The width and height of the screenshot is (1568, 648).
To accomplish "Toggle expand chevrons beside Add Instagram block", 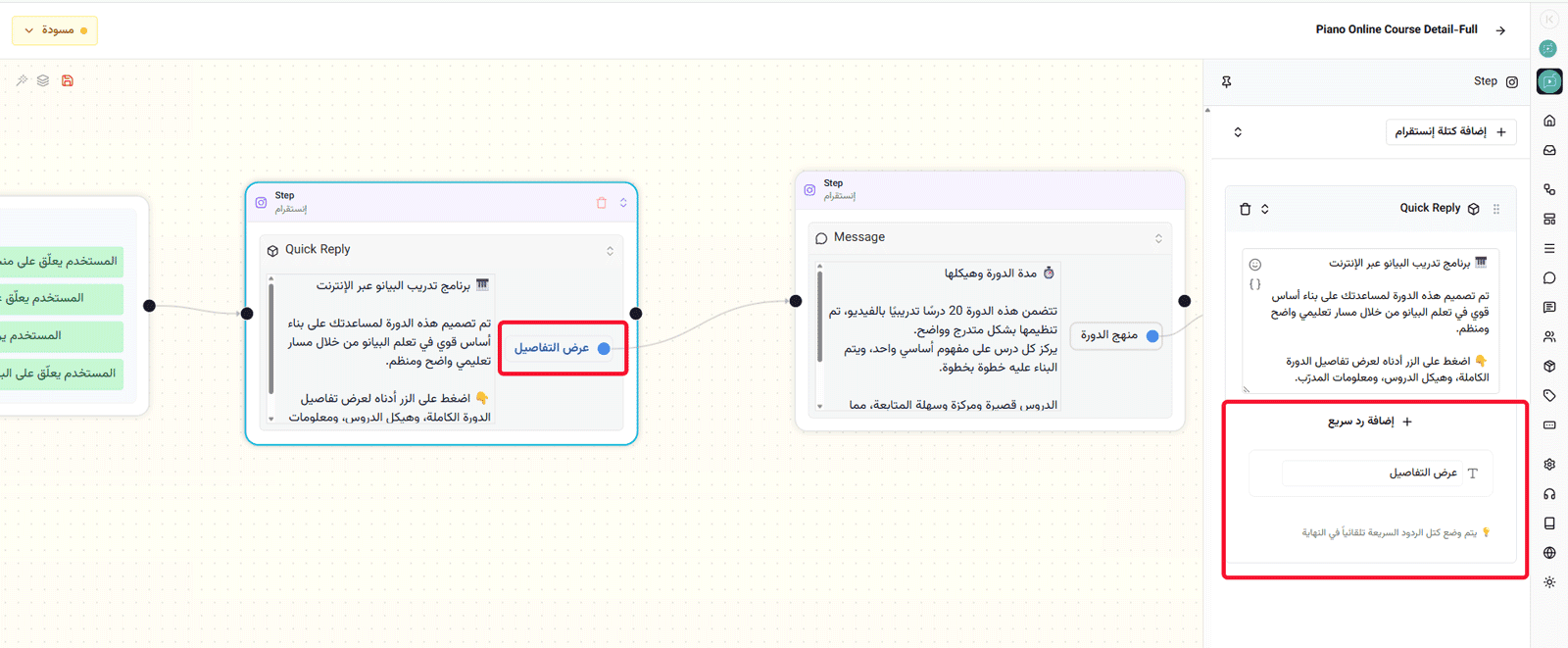I will [x=1238, y=132].
